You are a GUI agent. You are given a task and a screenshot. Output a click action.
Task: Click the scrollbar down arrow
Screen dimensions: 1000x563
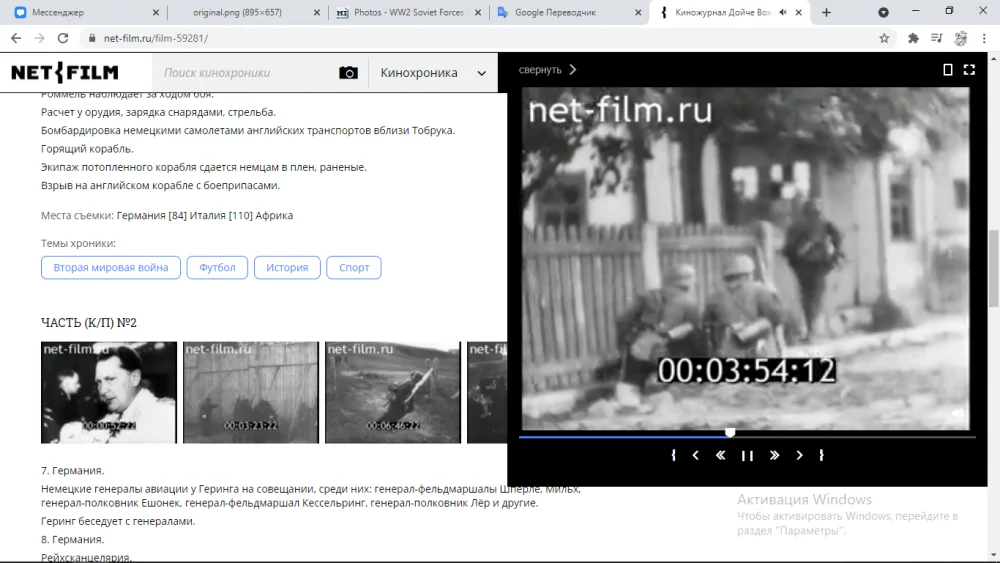(x=994, y=556)
